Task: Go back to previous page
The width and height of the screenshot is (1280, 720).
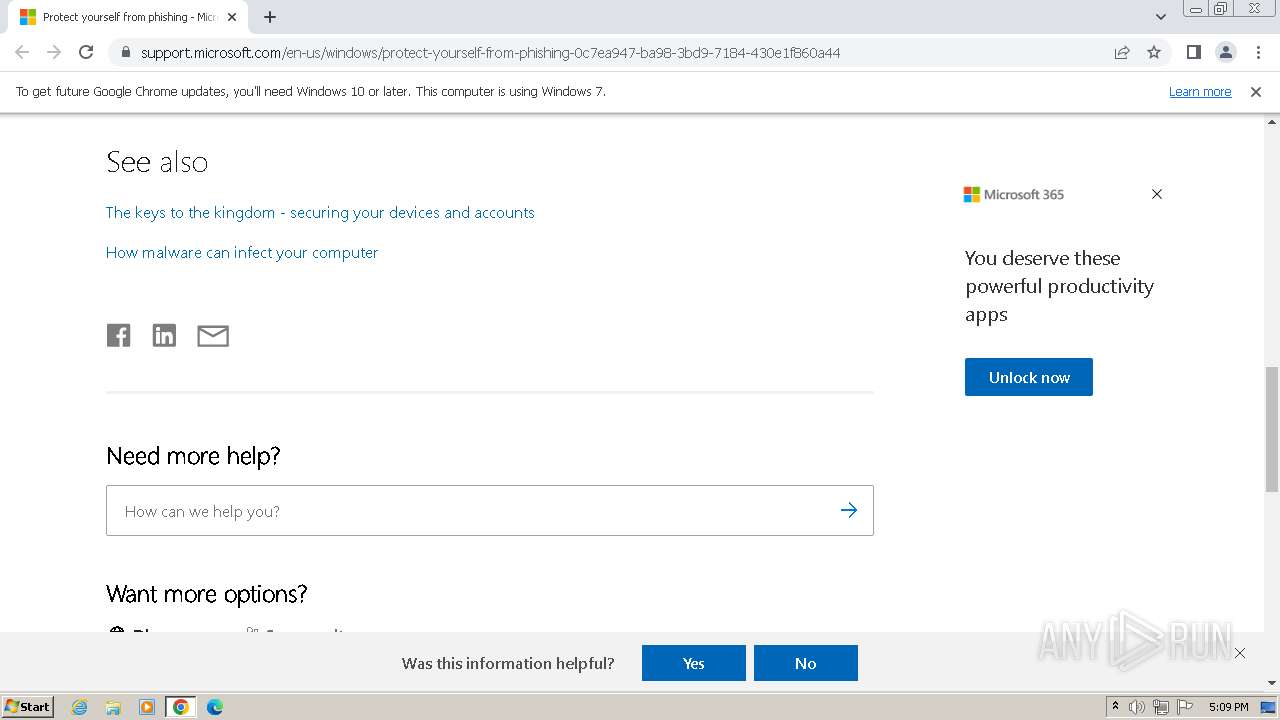Action: [x=22, y=52]
